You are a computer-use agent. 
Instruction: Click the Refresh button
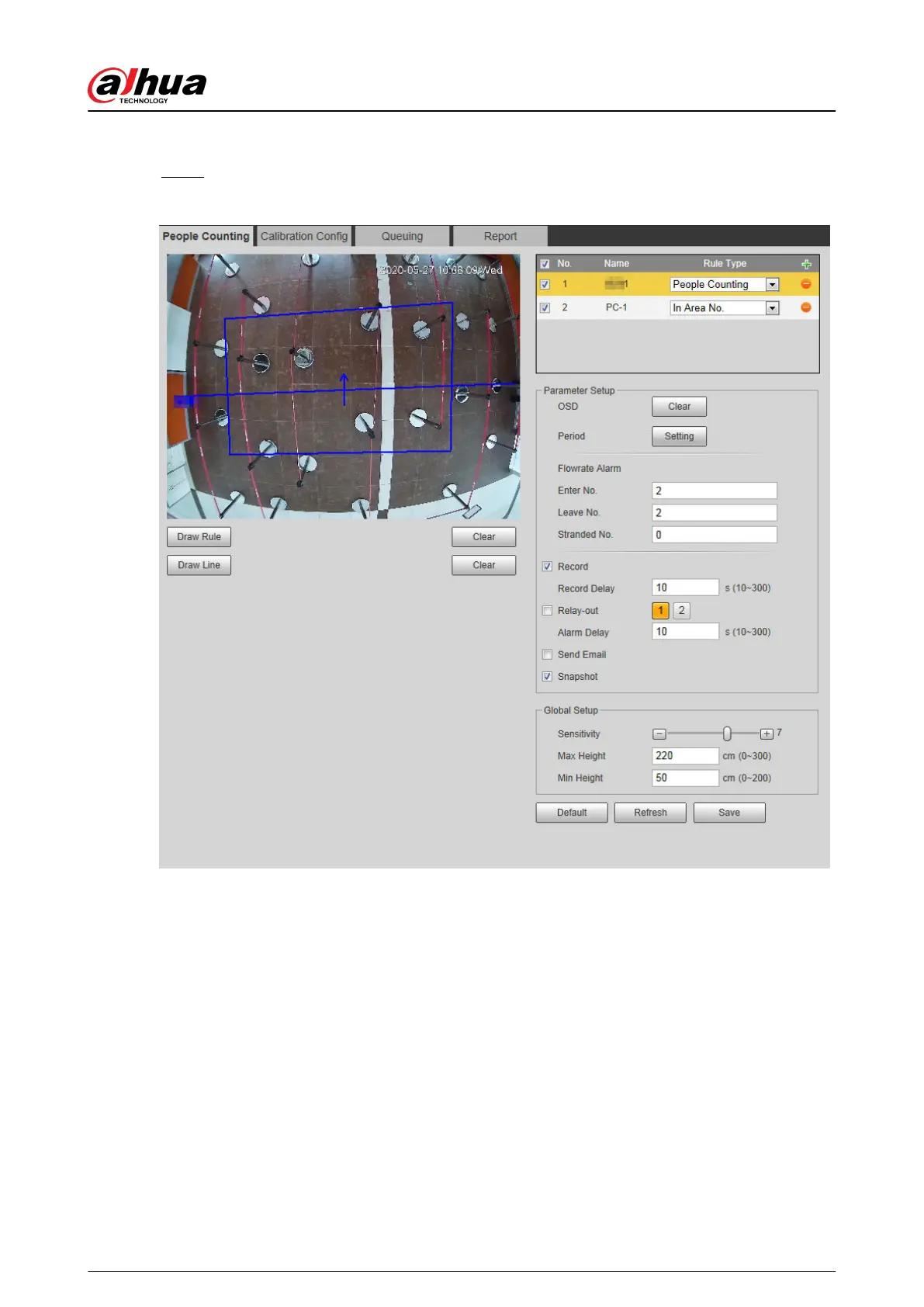(x=650, y=813)
